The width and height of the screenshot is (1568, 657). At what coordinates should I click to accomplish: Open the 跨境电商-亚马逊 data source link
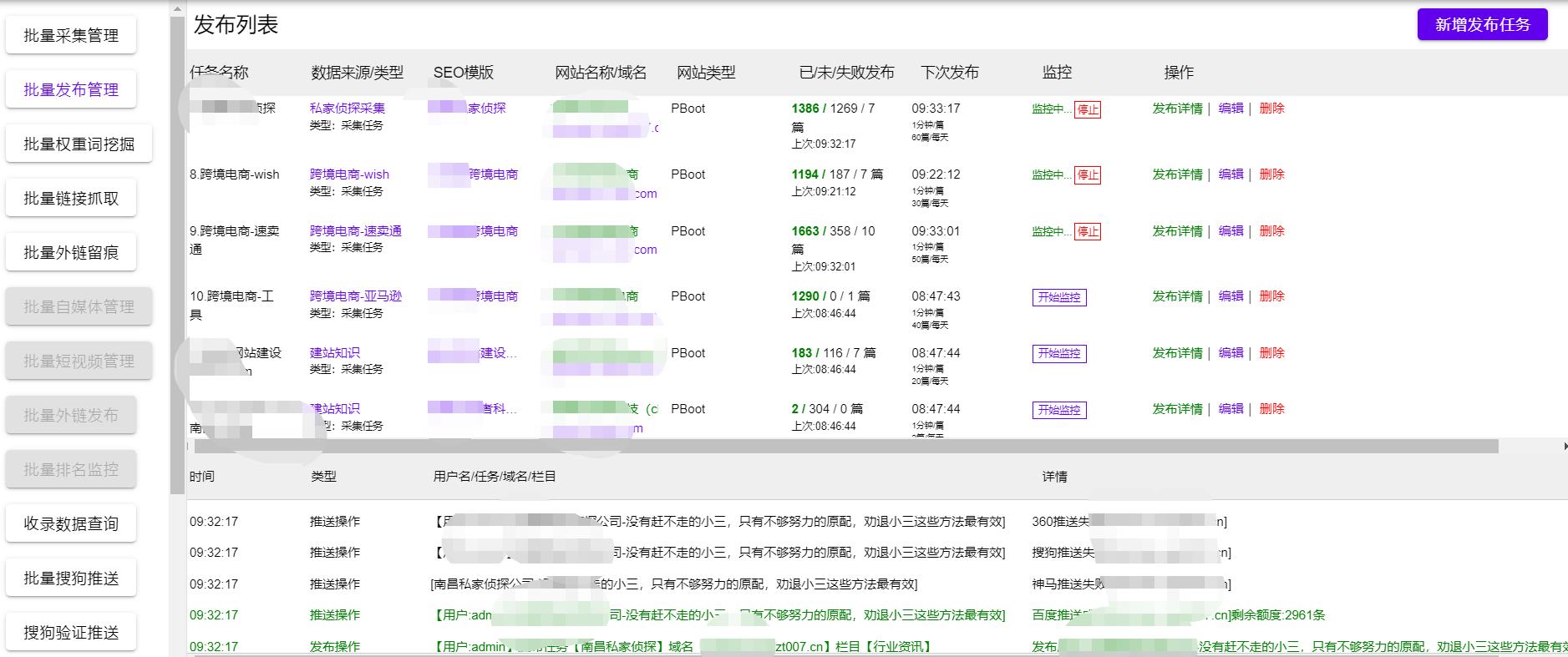click(x=355, y=296)
